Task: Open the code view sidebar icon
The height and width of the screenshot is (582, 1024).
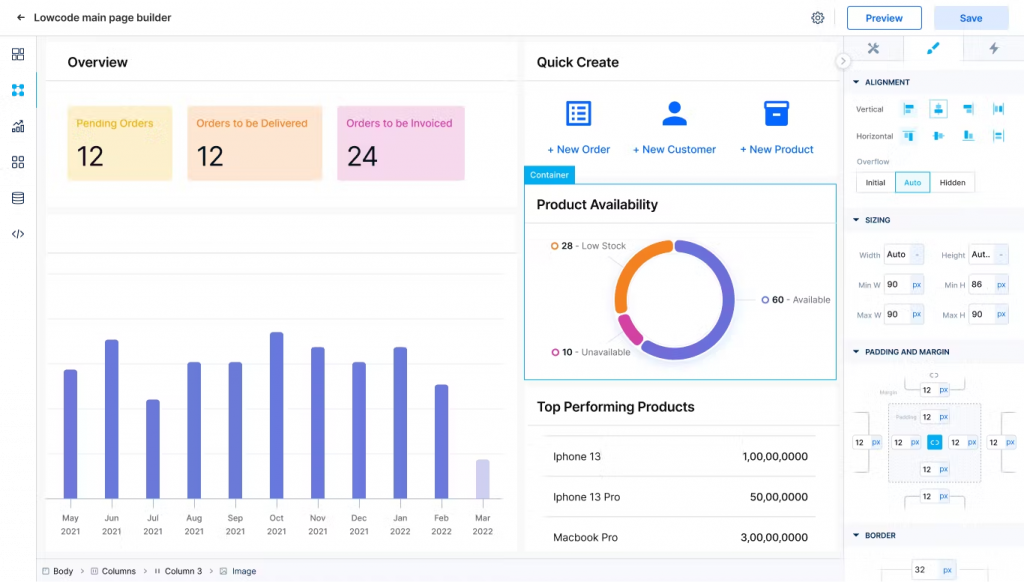Action: coord(18,234)
